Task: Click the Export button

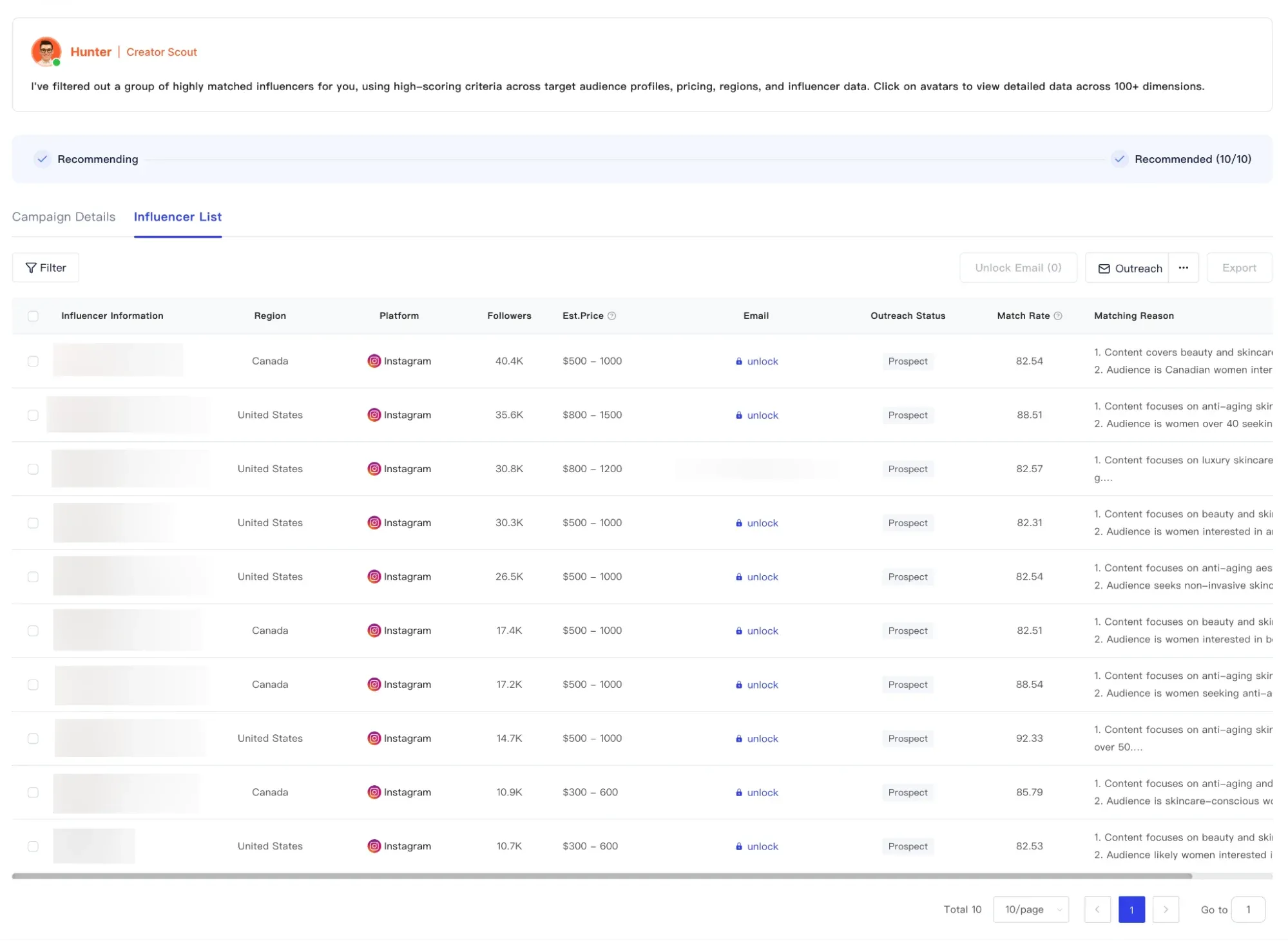Action: point(1239,268)
